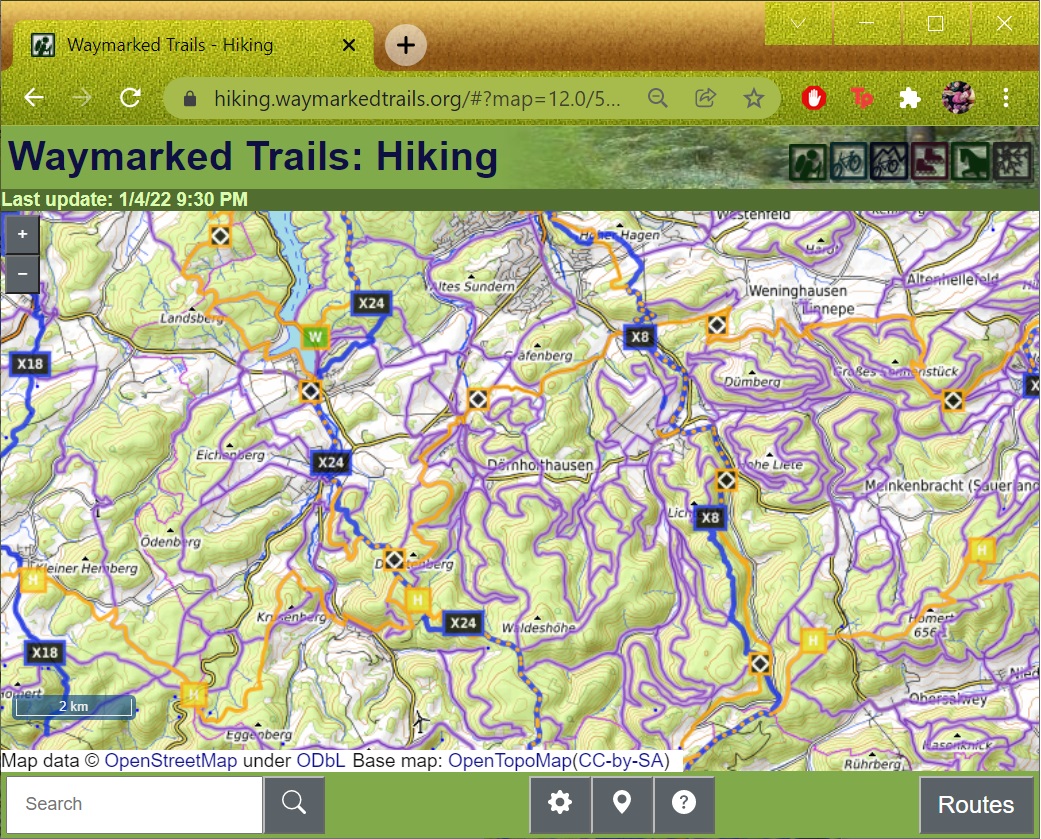Open the Extensions puzzle menu

(910, 98)
